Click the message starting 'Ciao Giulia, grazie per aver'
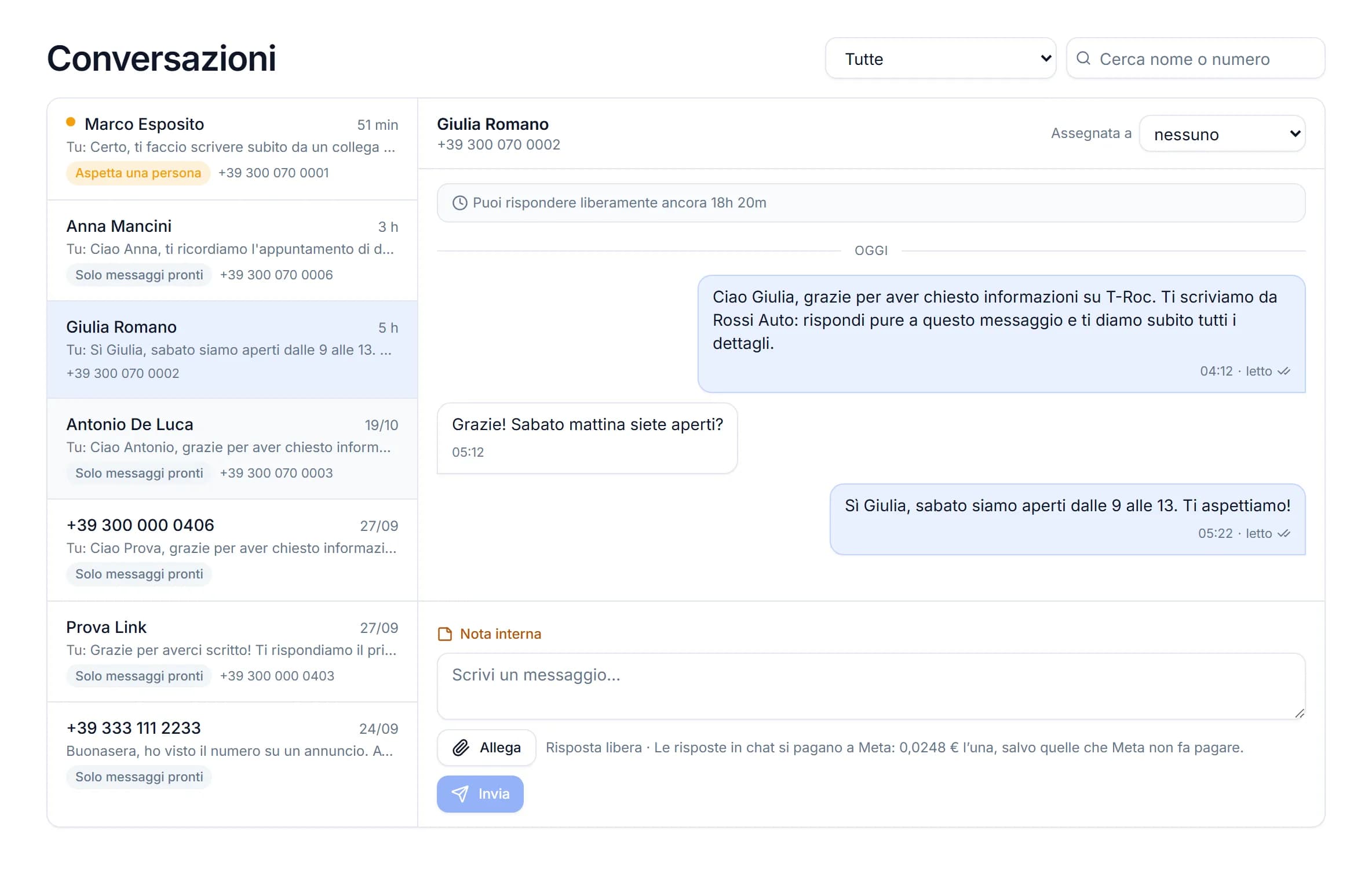The width and height of the screenshot is (1372, 881). coord(1001,334)
